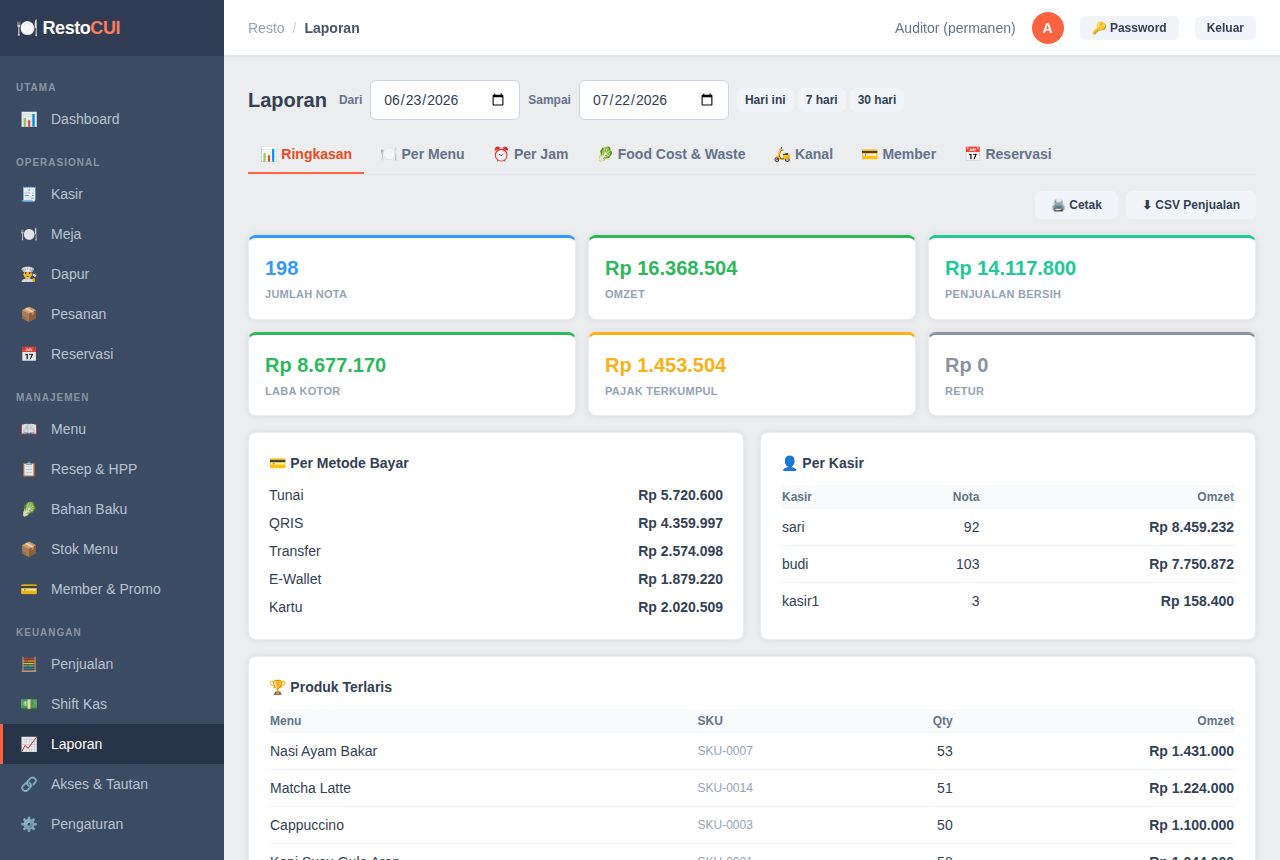This screenshot has height=860, width=1280.
Task: Click the Kasir receipt icon
Action: pyautogui.click(x=29, y=194)
